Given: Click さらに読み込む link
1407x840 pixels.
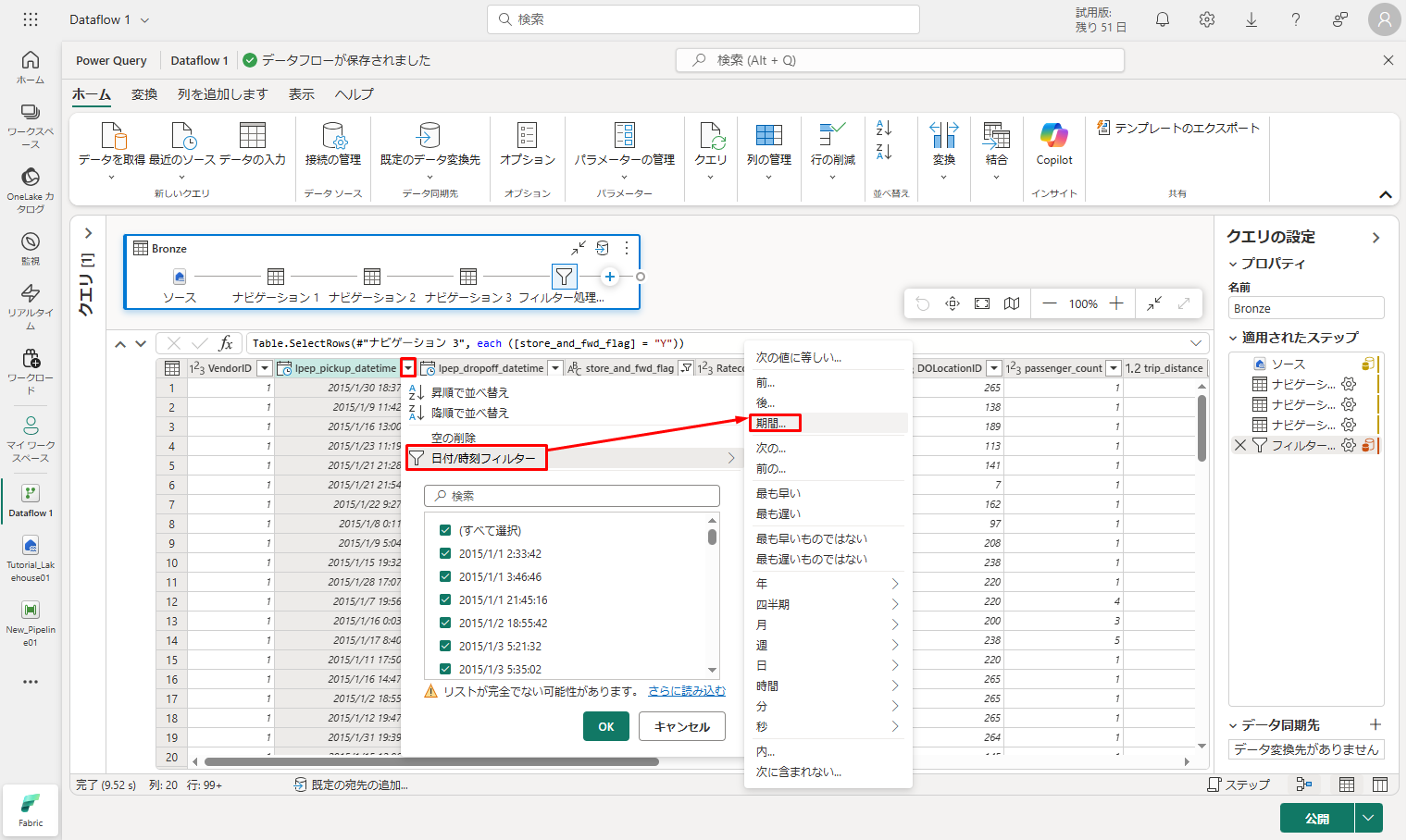Looking at the screenshot, I should point(687,691).
